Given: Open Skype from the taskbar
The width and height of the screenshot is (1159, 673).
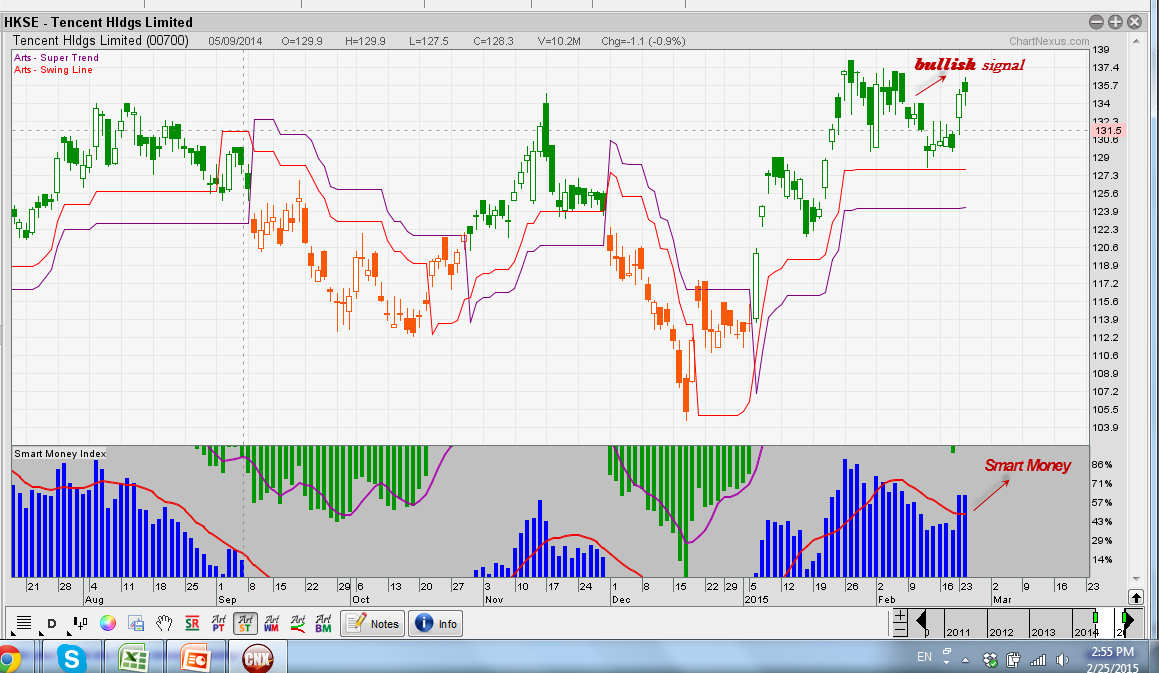Looking at the screenshot, I should coord(72,658).
